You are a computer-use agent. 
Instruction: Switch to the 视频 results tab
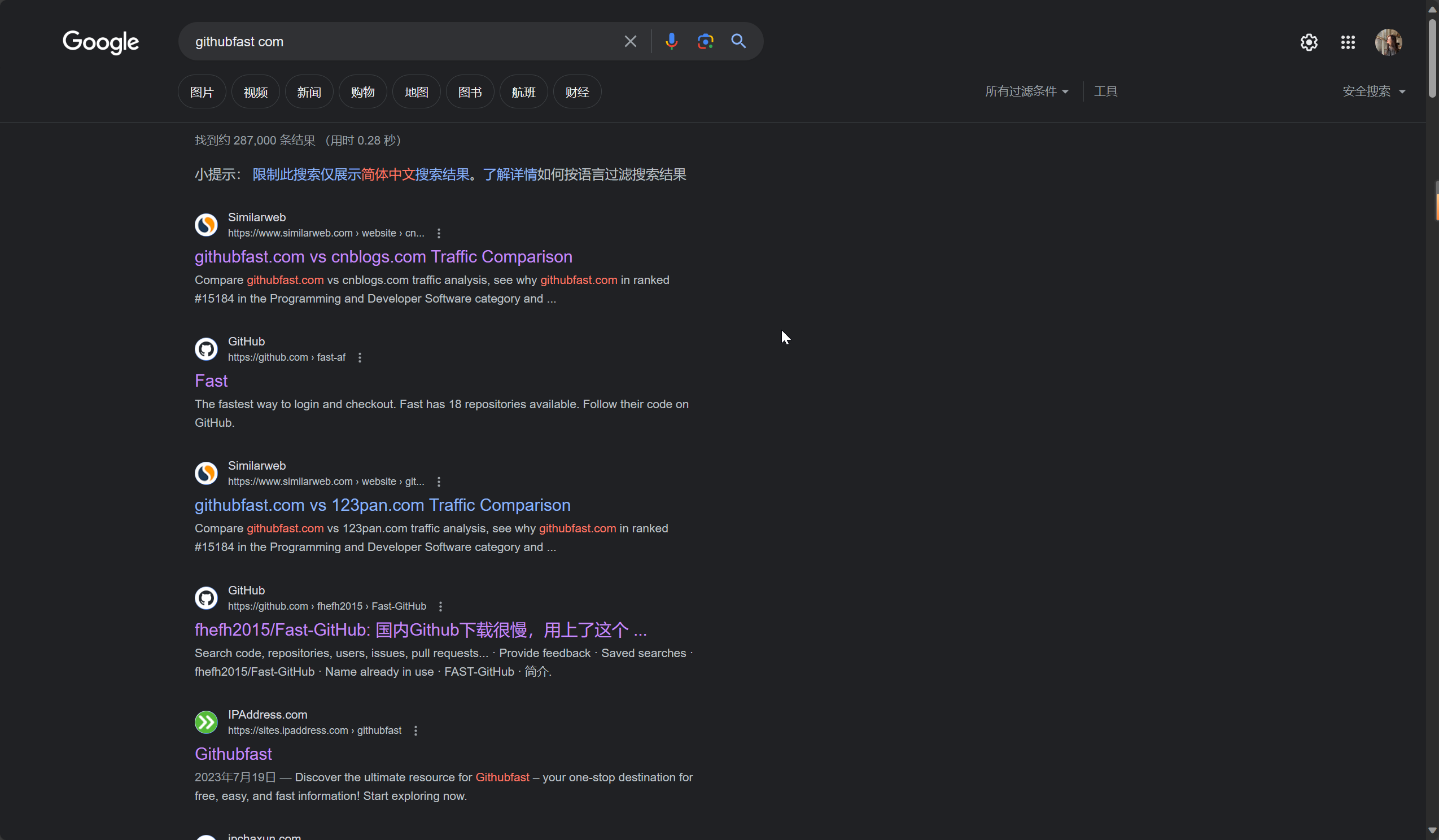point(255,91)
